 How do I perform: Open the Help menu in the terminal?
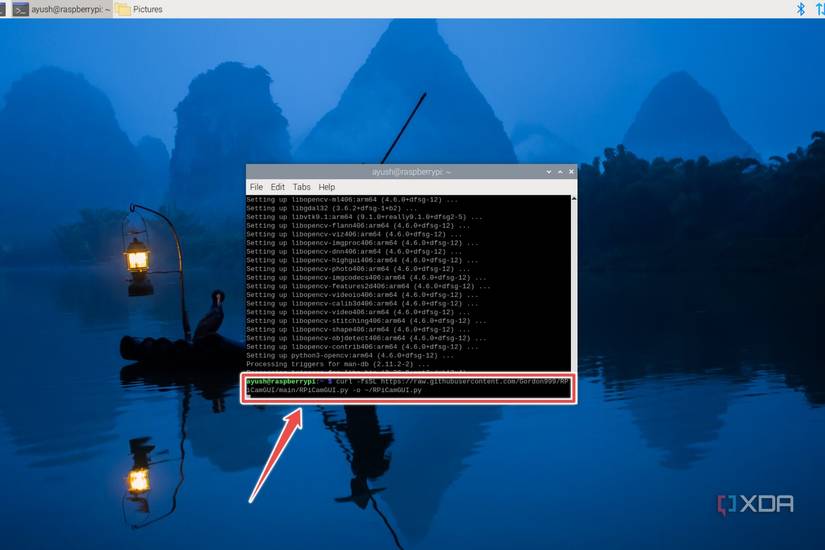pyautogui.click(x=327, y=187)
